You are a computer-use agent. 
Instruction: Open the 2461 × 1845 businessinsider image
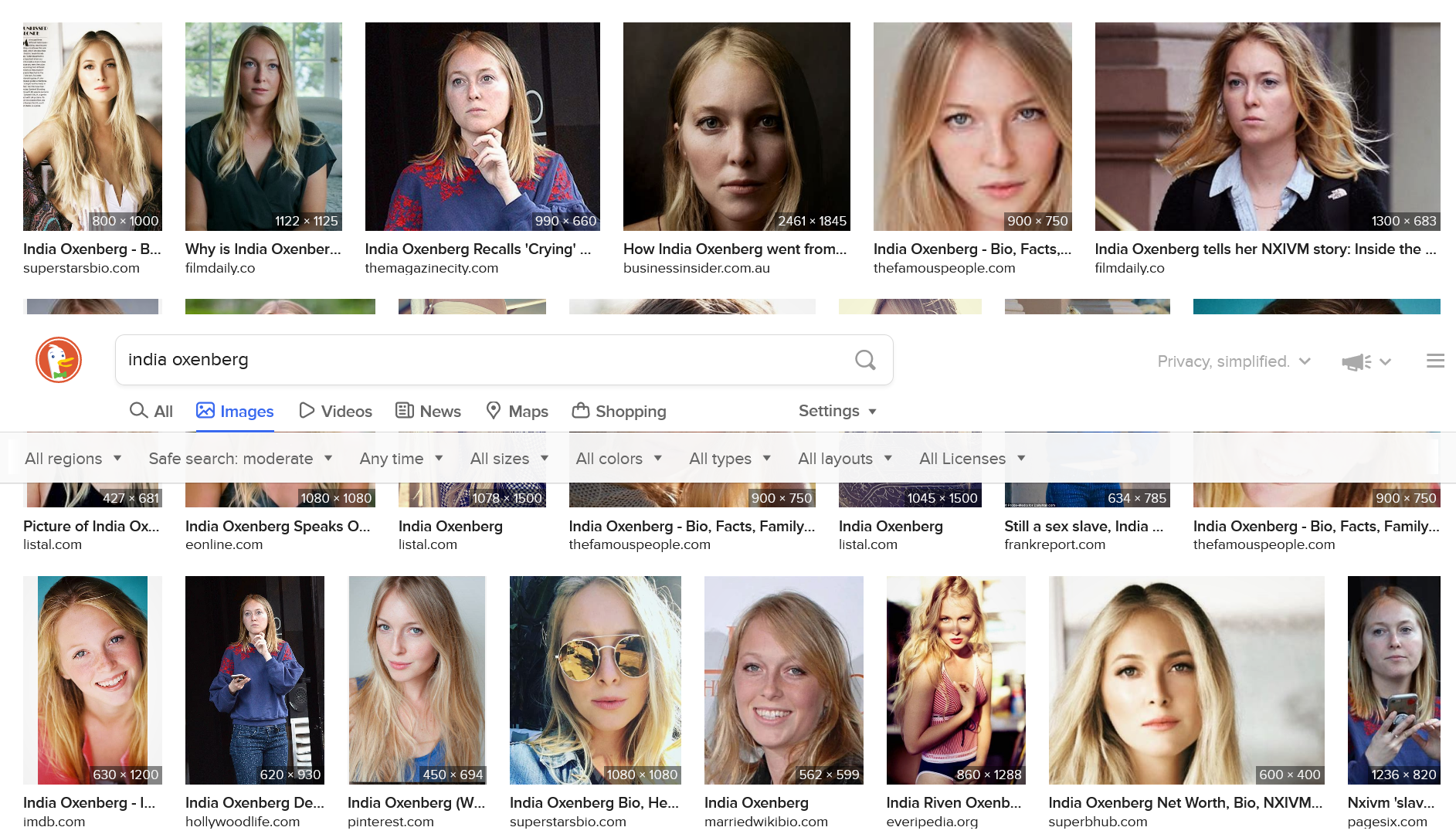coord(737,127)
